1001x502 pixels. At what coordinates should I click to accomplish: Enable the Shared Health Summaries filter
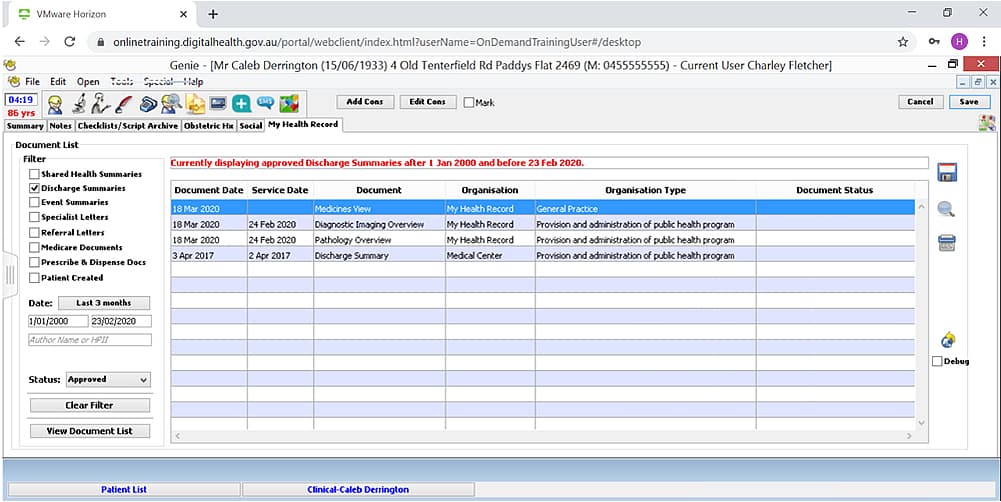coord(35,174)
